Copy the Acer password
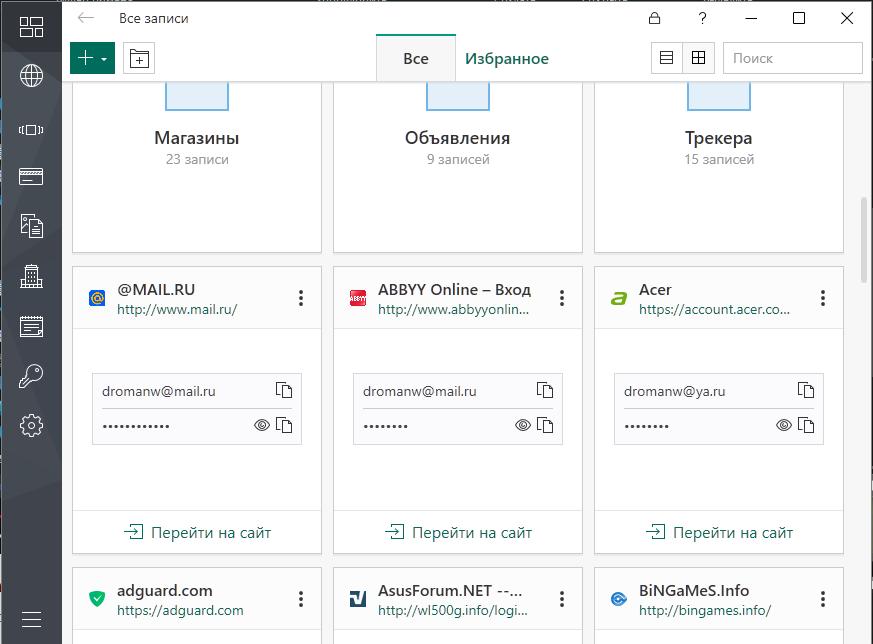Screen dimensions: 873x644 tap(806, 425)
